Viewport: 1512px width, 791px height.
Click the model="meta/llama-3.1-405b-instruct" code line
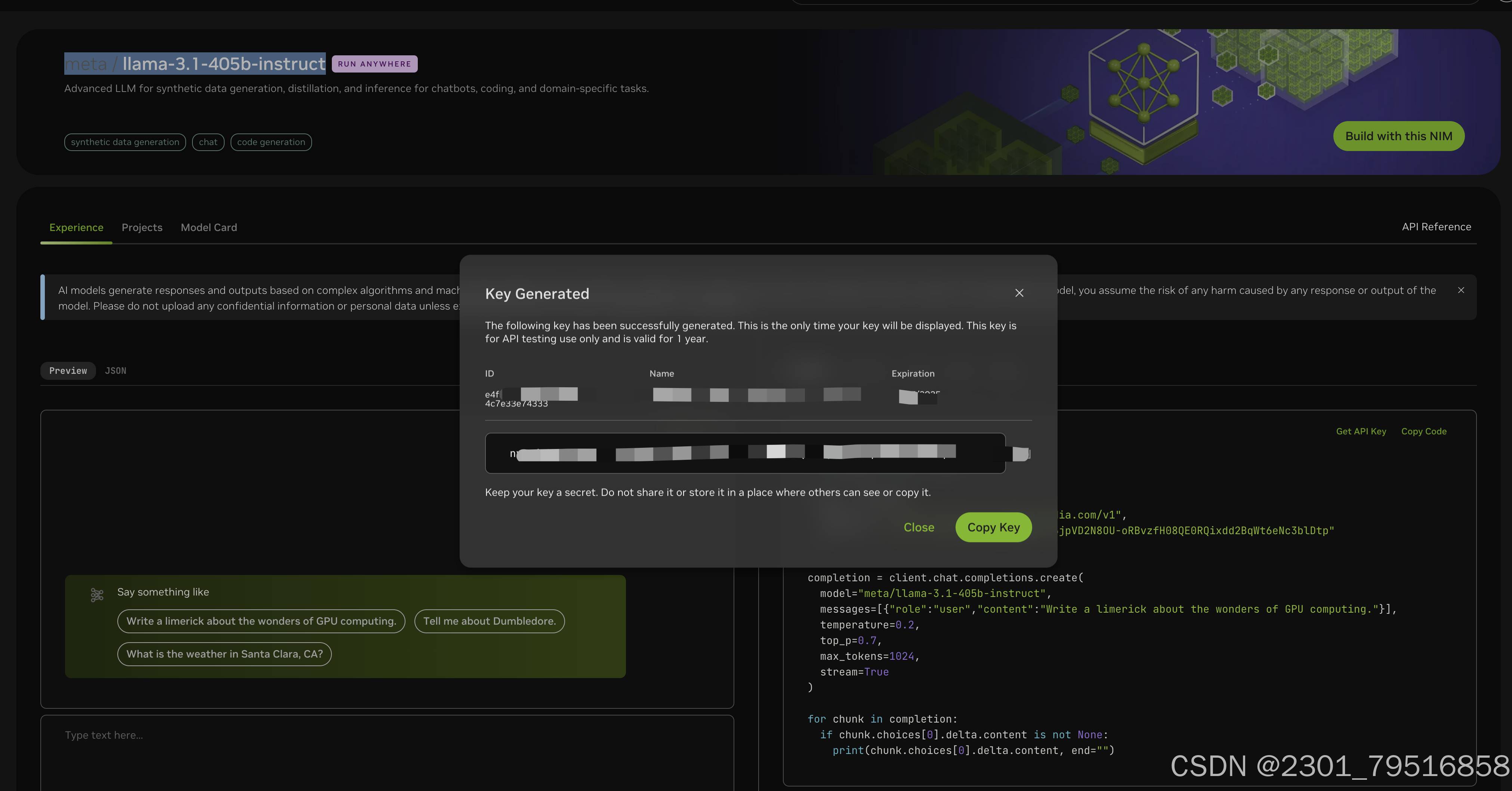tap(935, 593)
